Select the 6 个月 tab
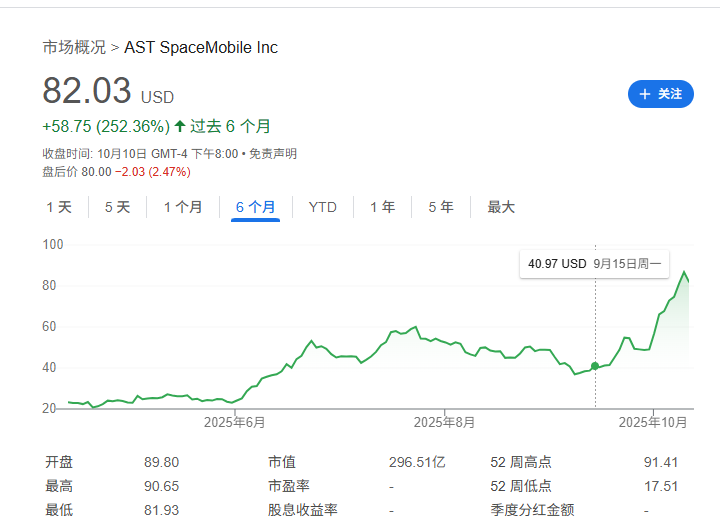This screenshot has height=531, width=720. click(x=255, y=207)
